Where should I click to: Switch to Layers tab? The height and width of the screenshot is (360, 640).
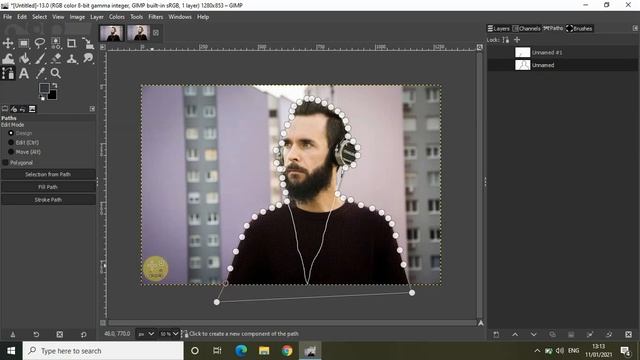pyautogui.click(x=498, y=28)
